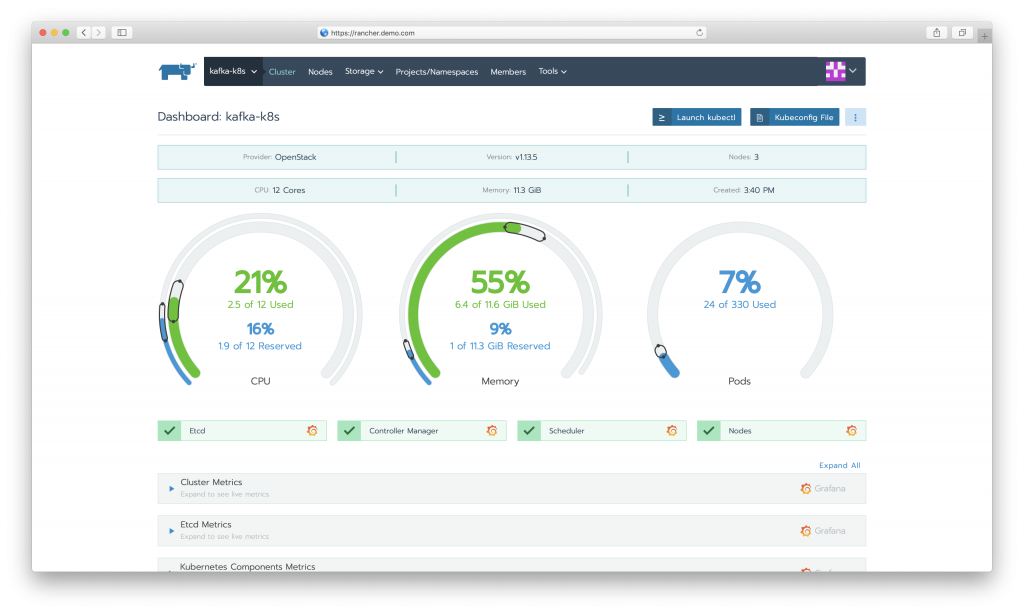Click the 55% memory used value
The image size is (1024, 614).
500,282
